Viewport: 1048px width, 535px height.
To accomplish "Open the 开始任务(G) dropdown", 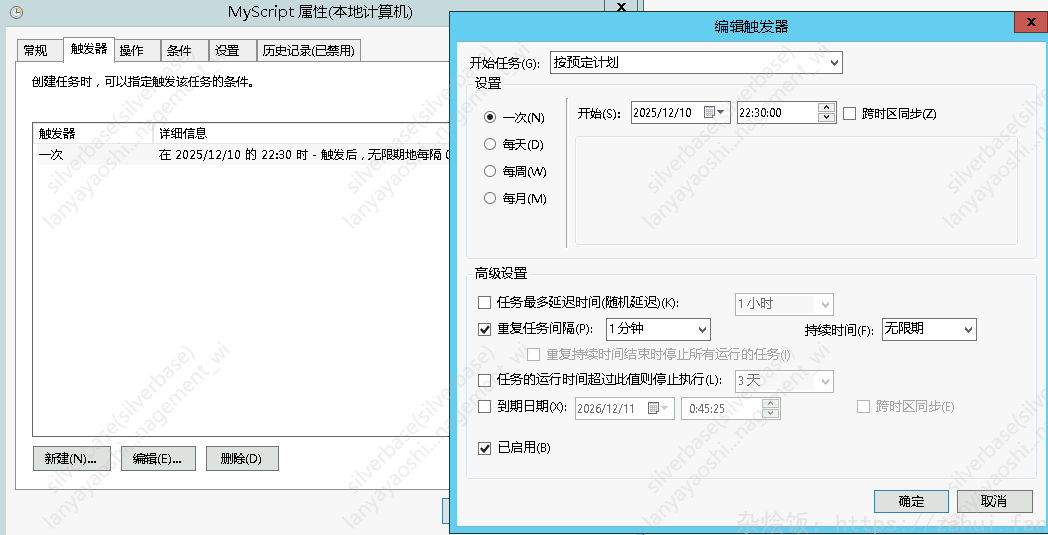I will pyautogui.click(x=696, y=62).
